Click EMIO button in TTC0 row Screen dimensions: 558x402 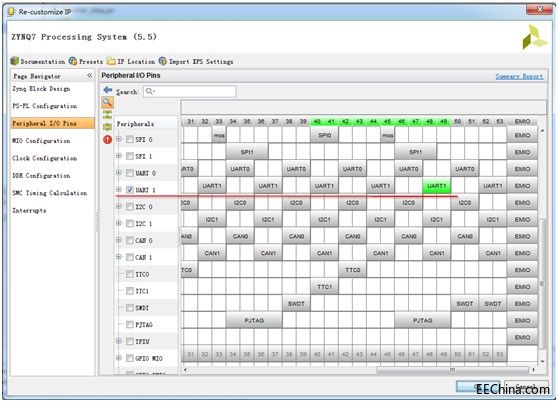pyautogui.click(x=522, y=270)
